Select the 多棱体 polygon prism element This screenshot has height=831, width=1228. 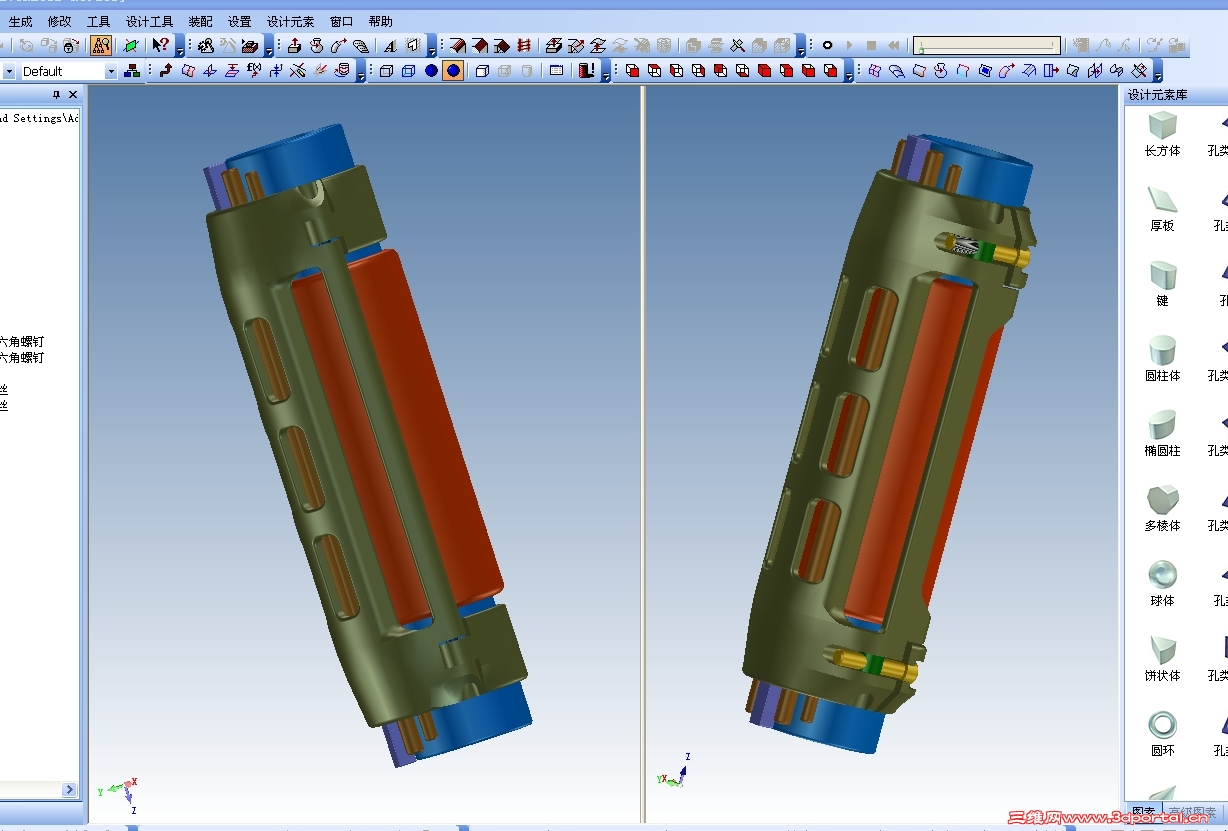(1162, 509)
